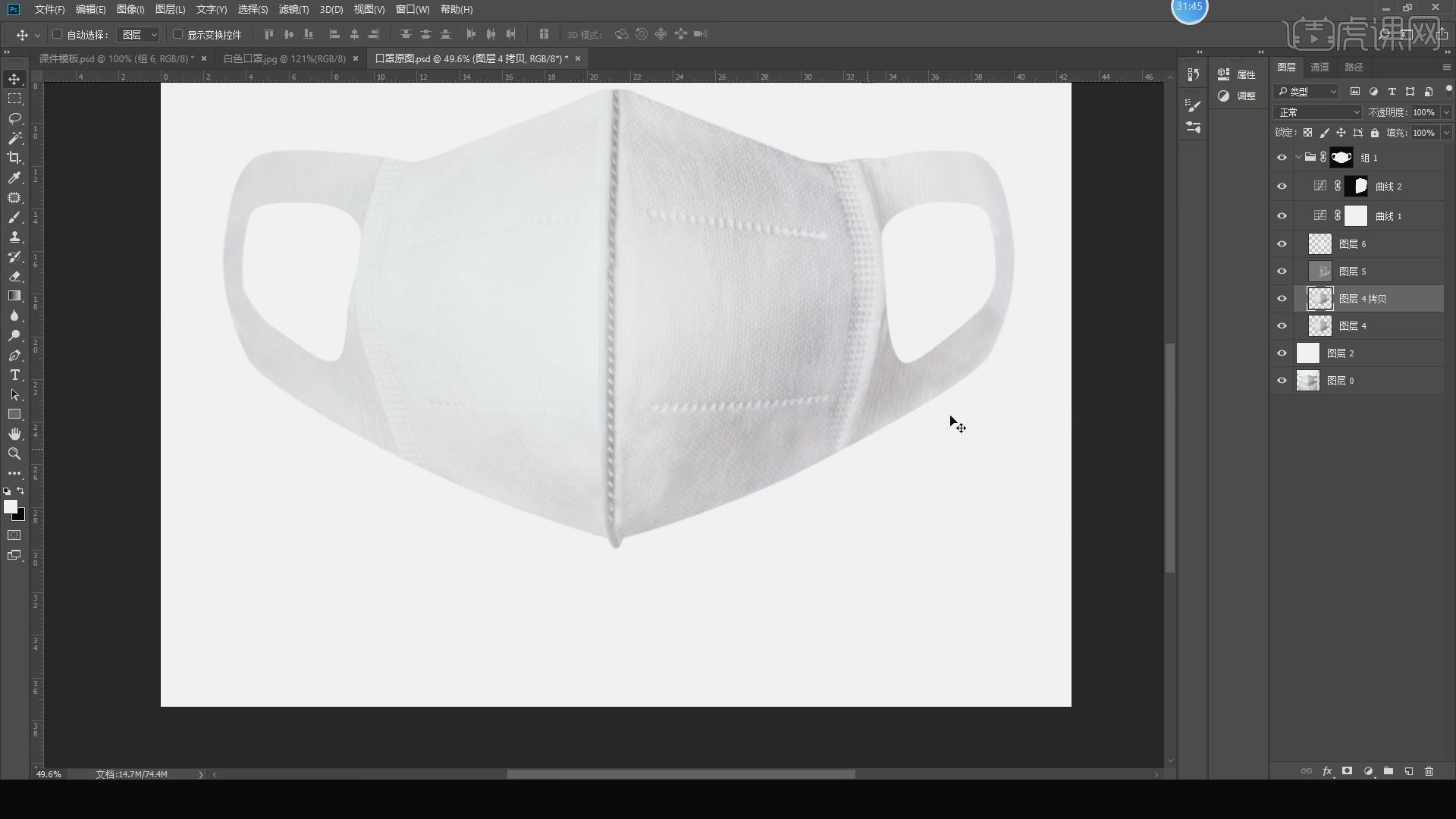Select the Clone Stamp tool
Screen dimensions: 1456x819
pyautogui.click(x=14, y=237)
